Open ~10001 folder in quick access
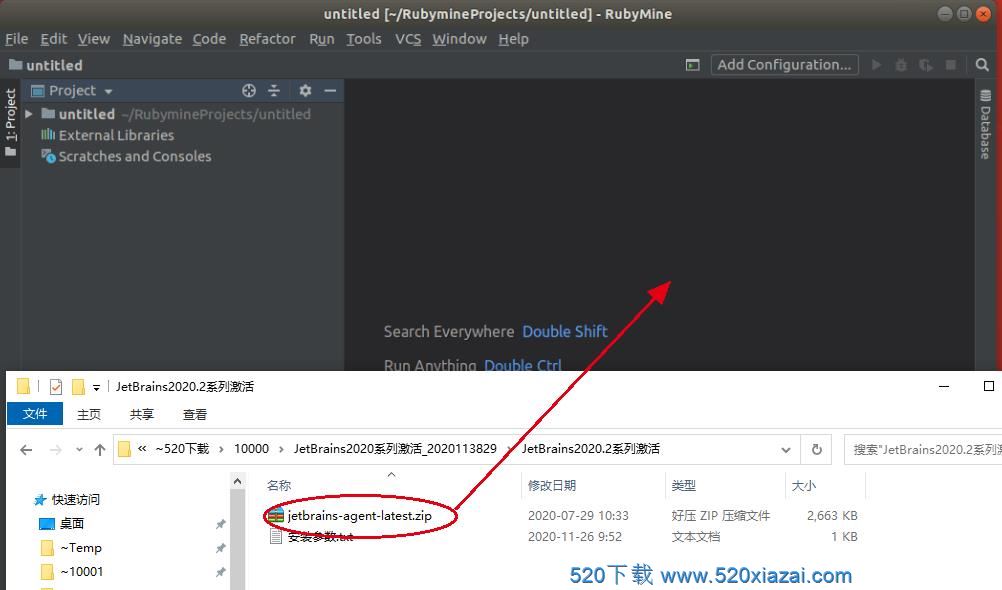This screenshot has height=590, width=1002. pos(81,571)
